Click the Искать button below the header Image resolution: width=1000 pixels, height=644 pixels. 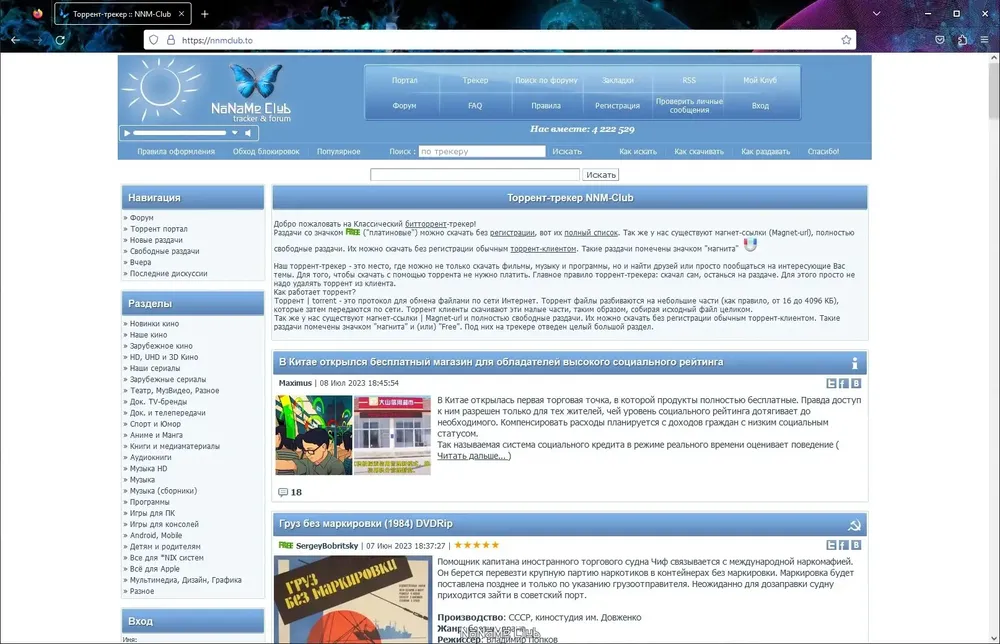601,175
